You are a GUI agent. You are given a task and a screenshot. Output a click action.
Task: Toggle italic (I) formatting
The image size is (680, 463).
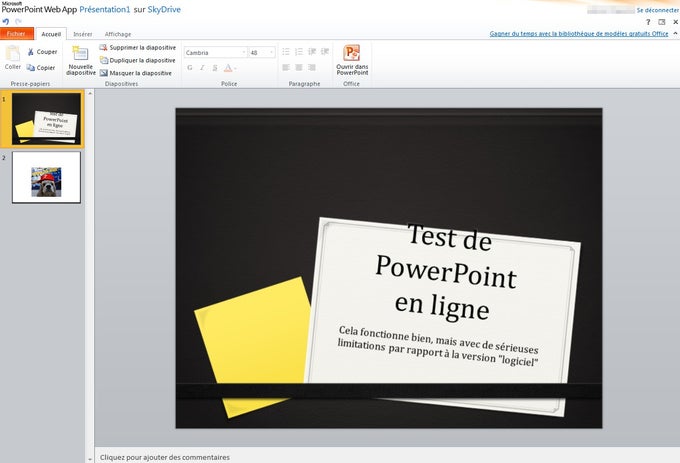[x=202, y=68]
